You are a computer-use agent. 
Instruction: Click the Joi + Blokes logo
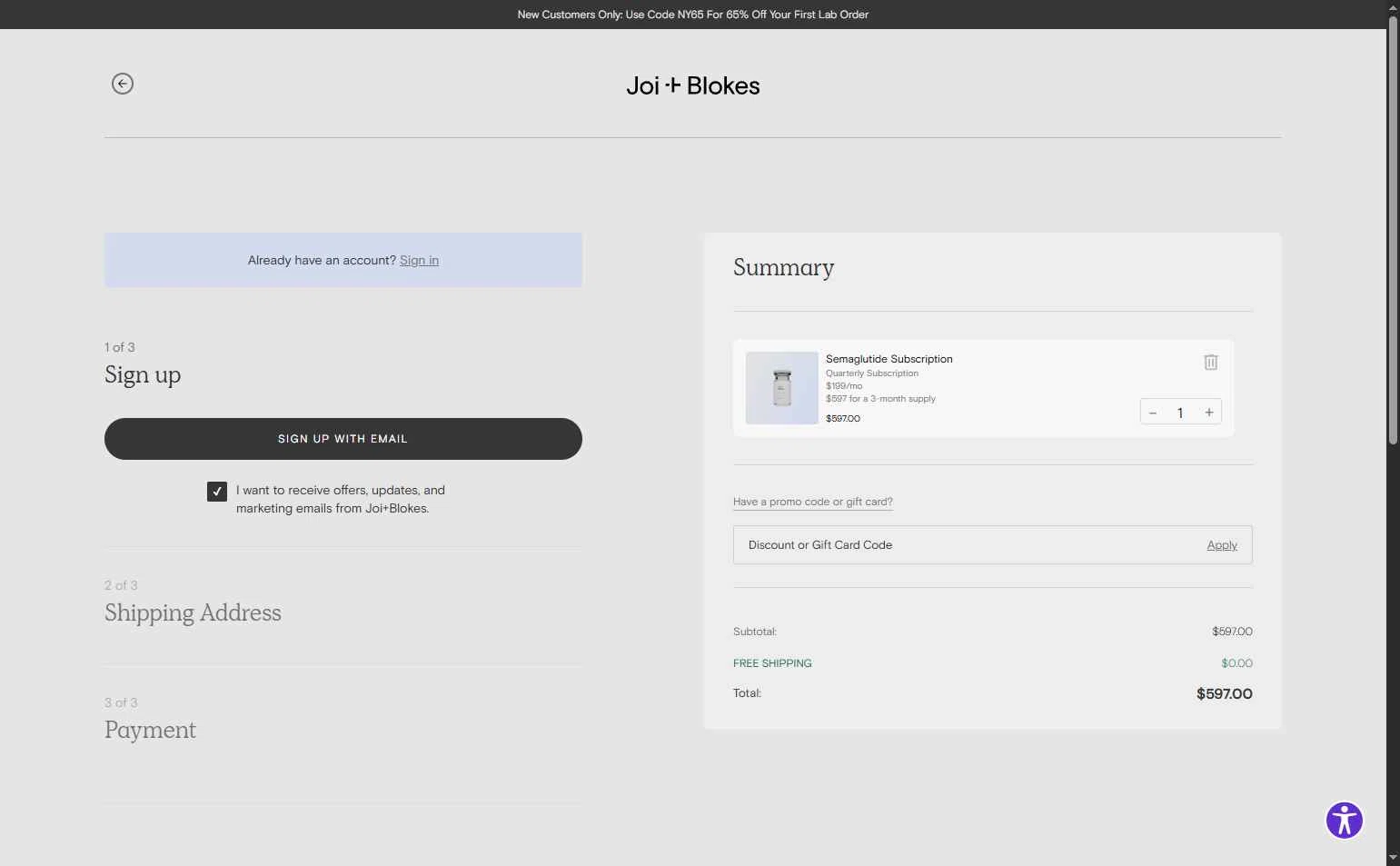click(x=693, y=85)
